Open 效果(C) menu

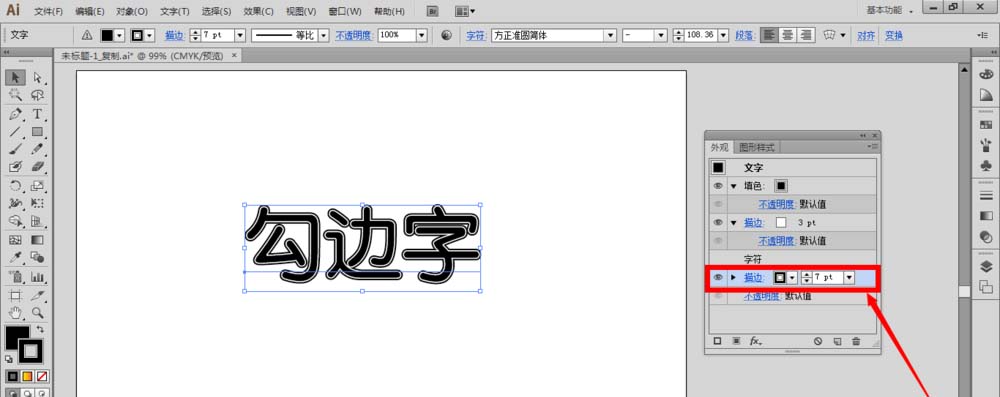point(258,11)
